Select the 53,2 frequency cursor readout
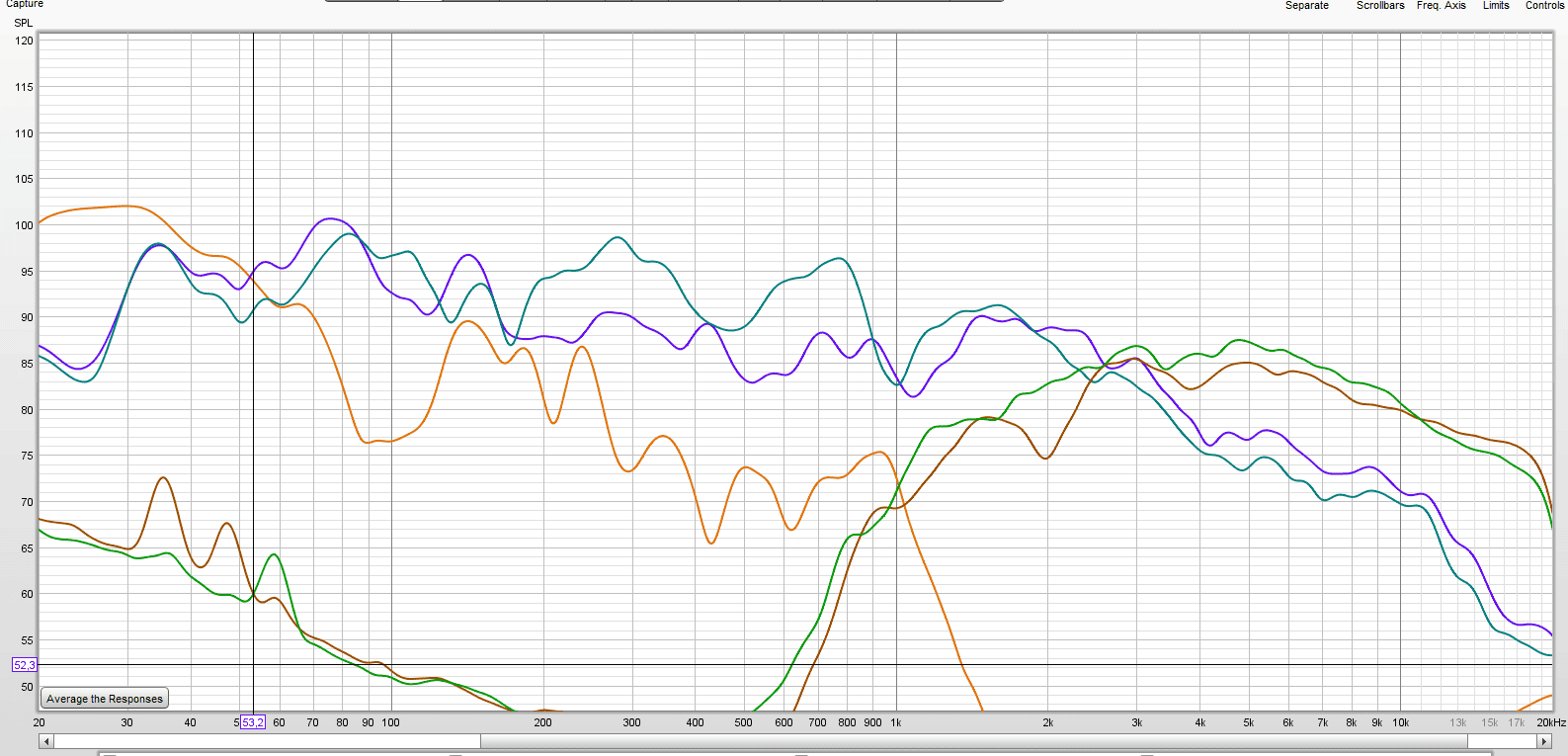 pos(253,722)
